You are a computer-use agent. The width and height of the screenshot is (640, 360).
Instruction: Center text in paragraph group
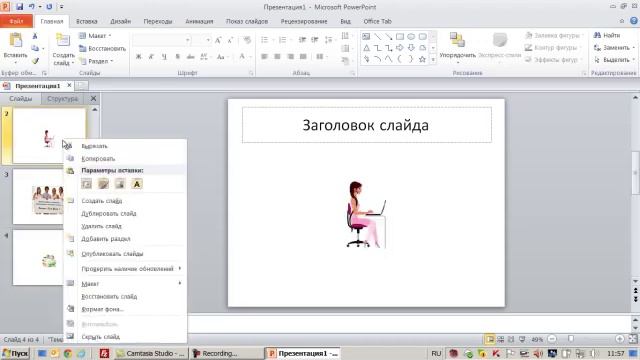click(x=278, y=57)
